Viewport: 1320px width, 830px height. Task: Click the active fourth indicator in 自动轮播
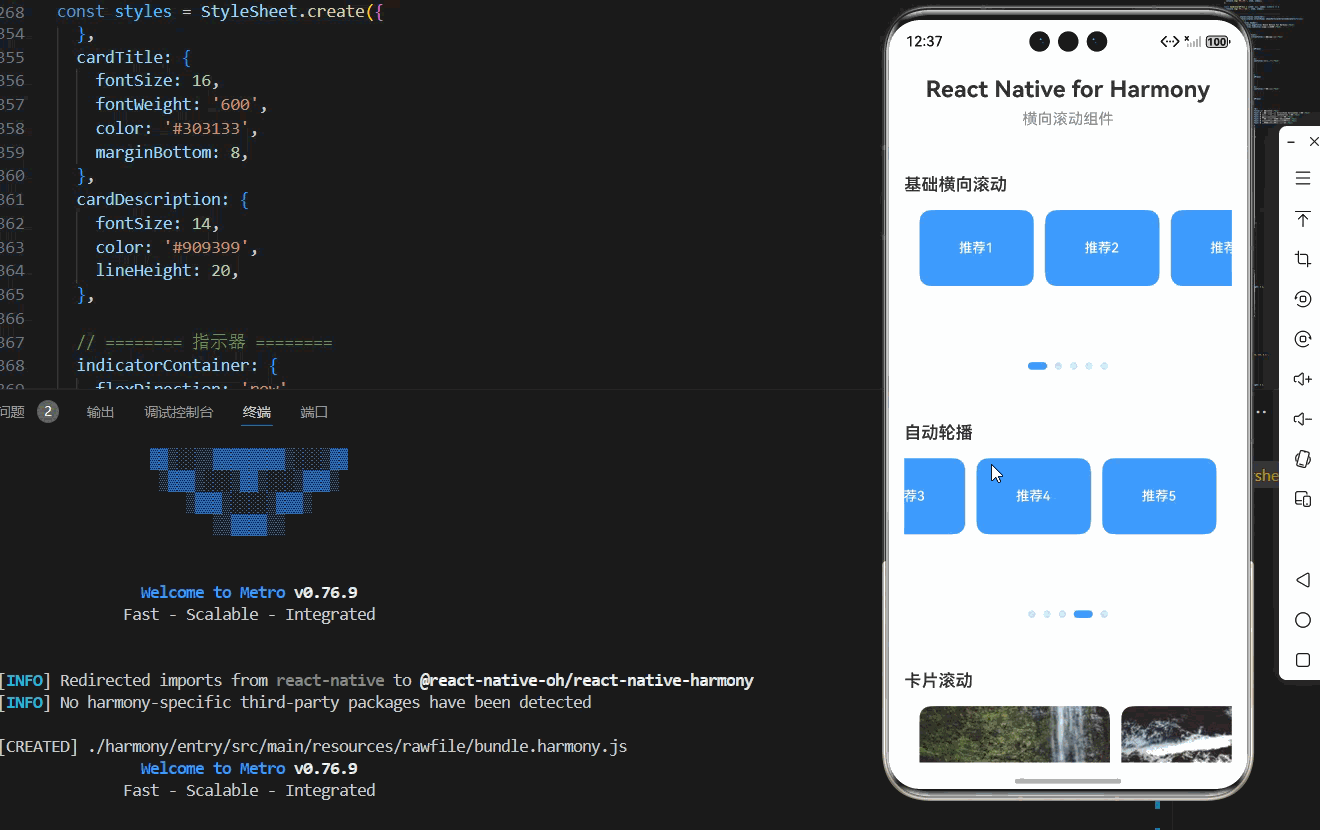[1083, 614]
